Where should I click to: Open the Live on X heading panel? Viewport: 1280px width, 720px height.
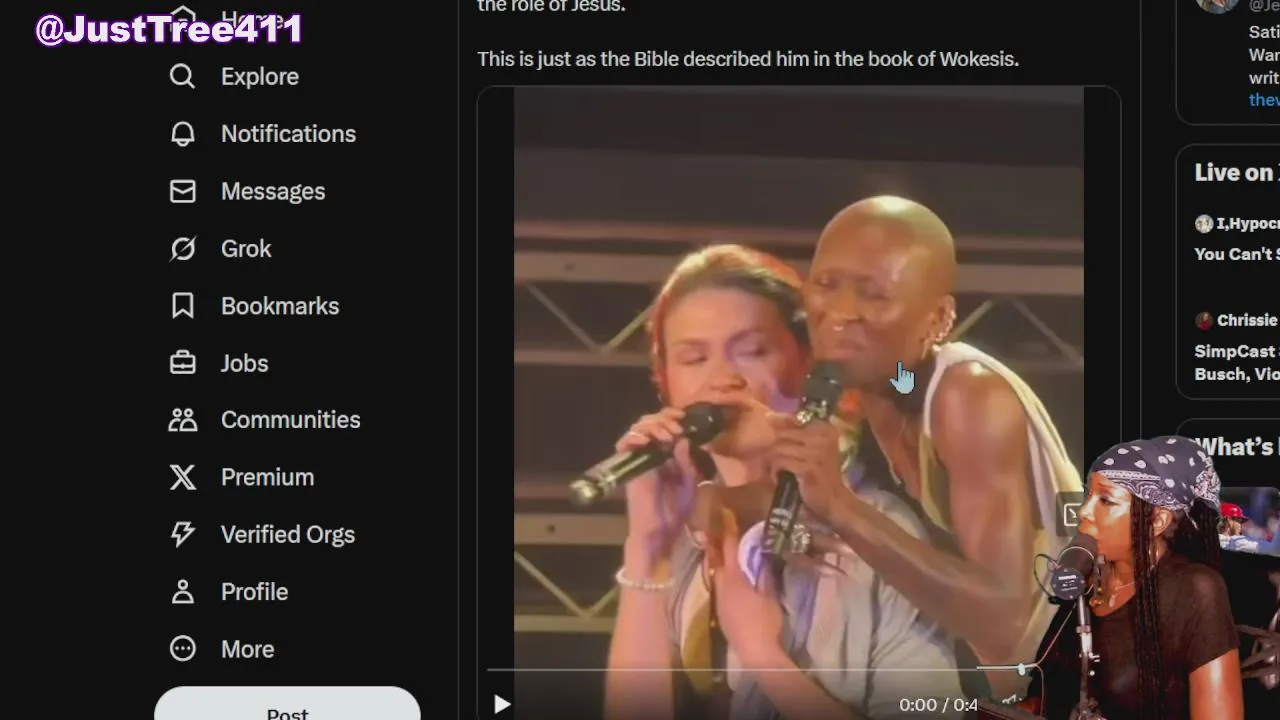1236,173
